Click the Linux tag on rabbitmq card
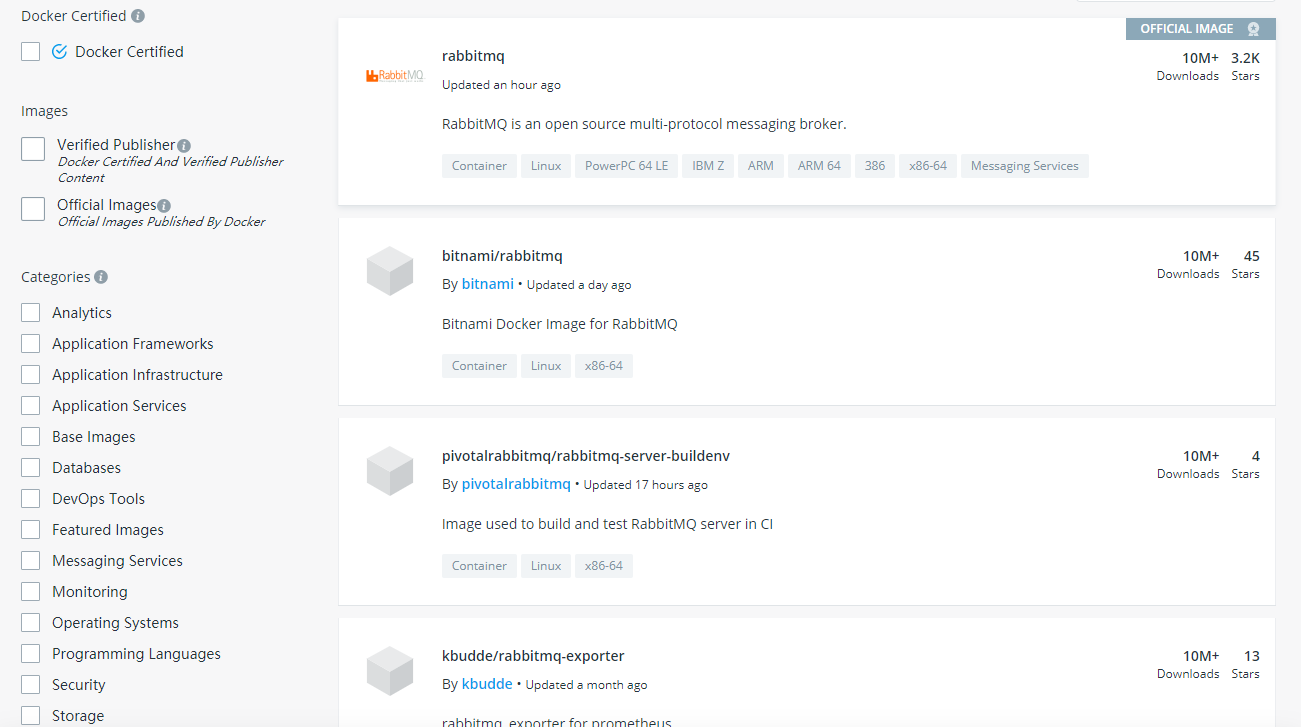 546,166
